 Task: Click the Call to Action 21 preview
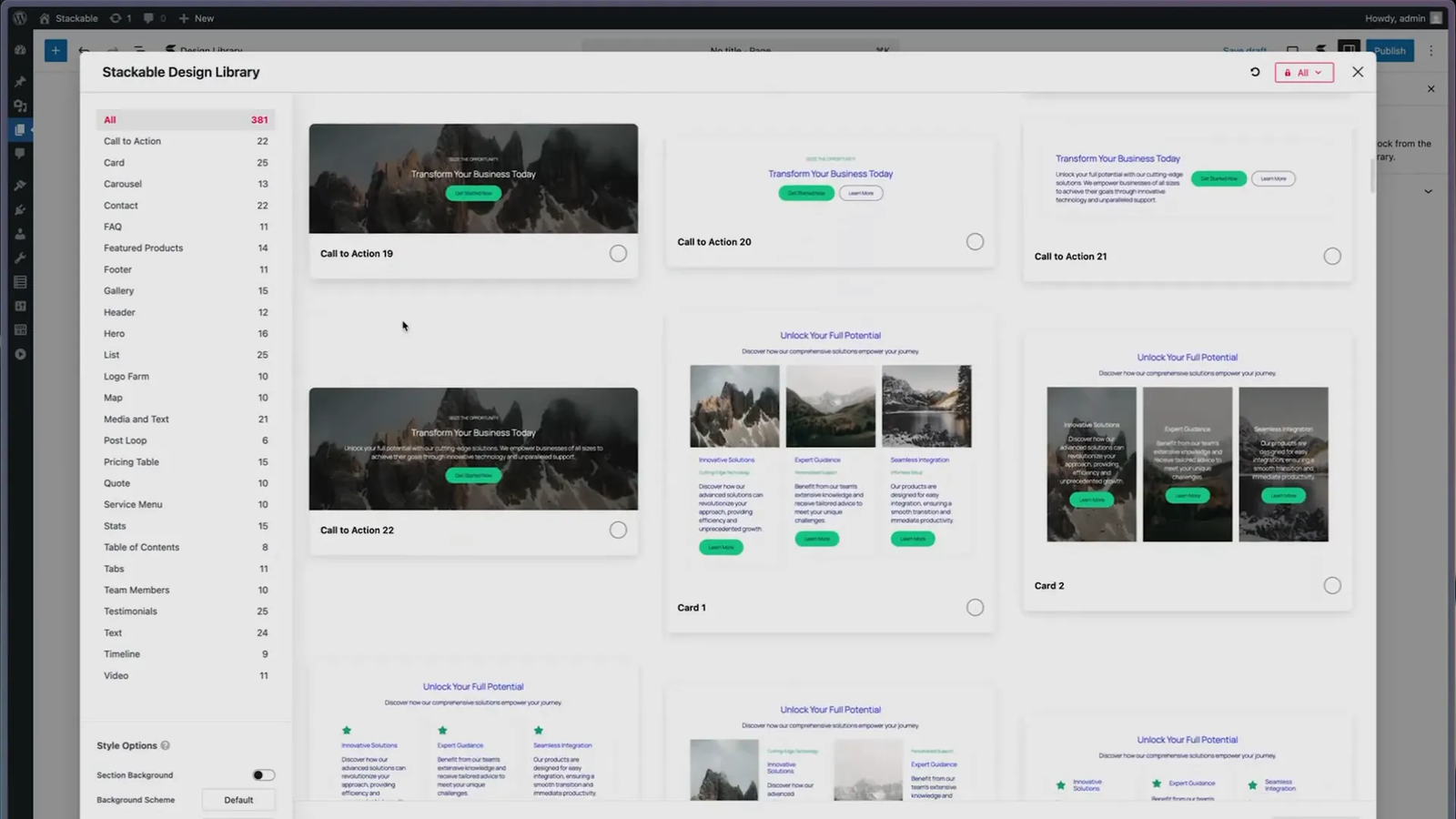(x=1188, y=180)
